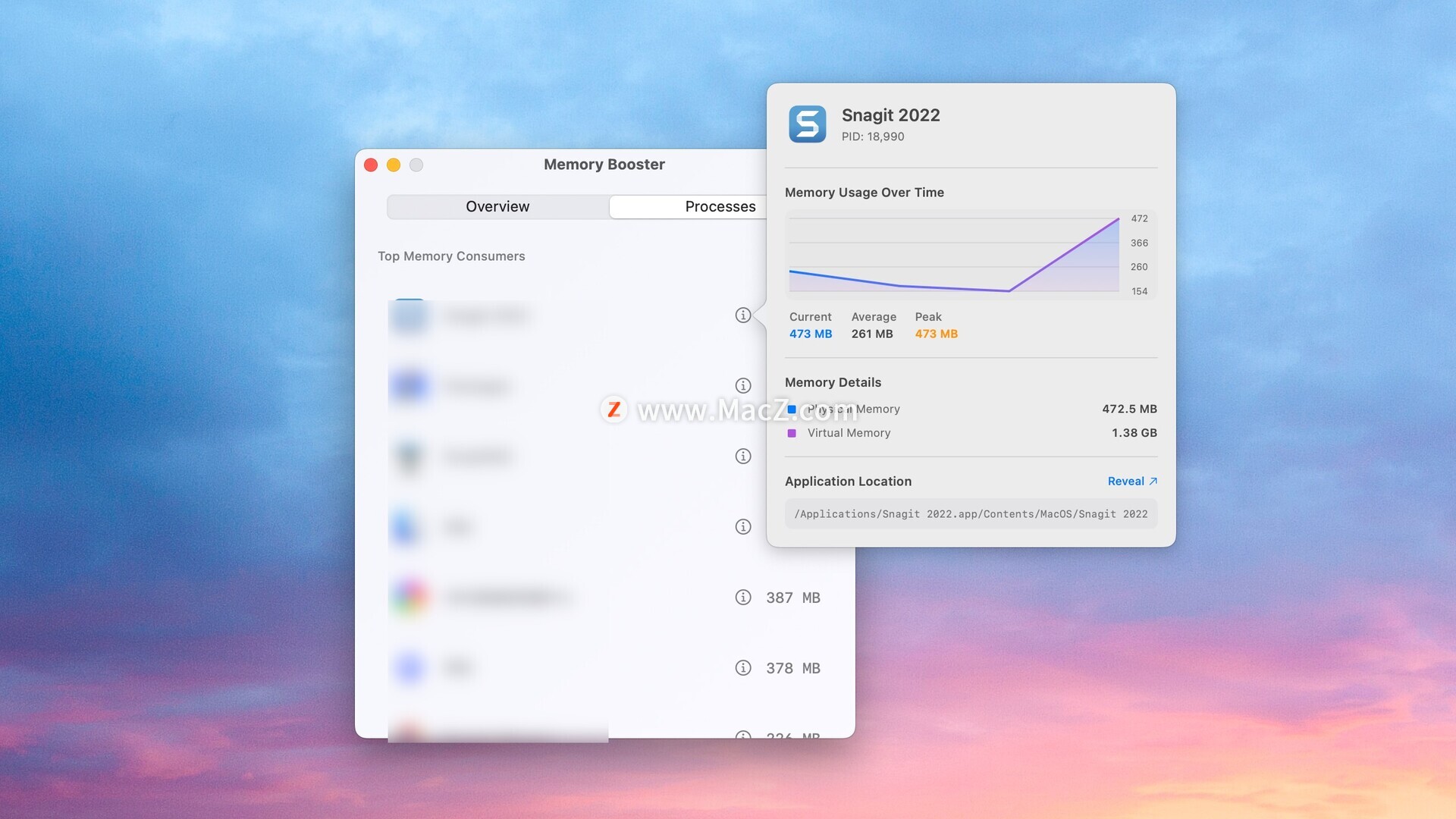Click the blue Physical Memory swatch
1456x819 pixels.
point(792,409)
